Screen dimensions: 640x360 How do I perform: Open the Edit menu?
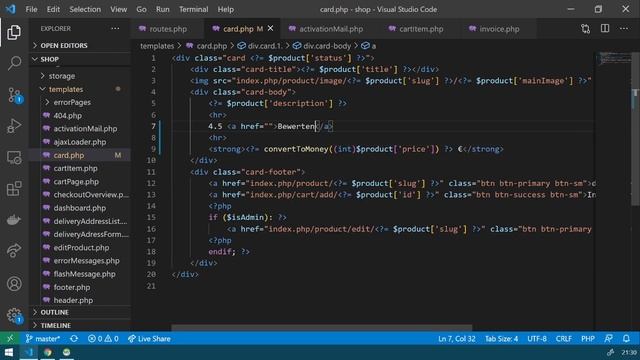pyautogui.click(x=53, y=9)
